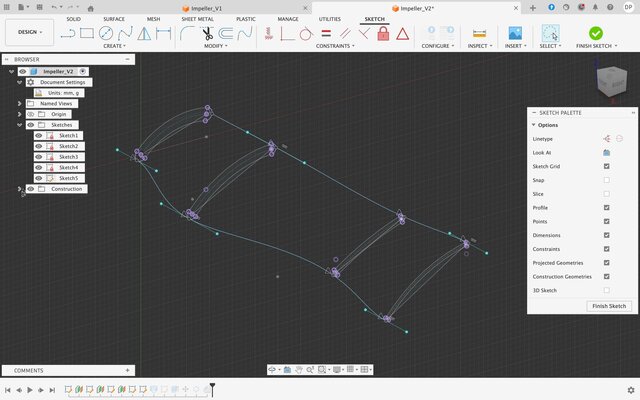Pick the Rectangle sketch tool
The image size is (640, 400).
click(87, 33)
